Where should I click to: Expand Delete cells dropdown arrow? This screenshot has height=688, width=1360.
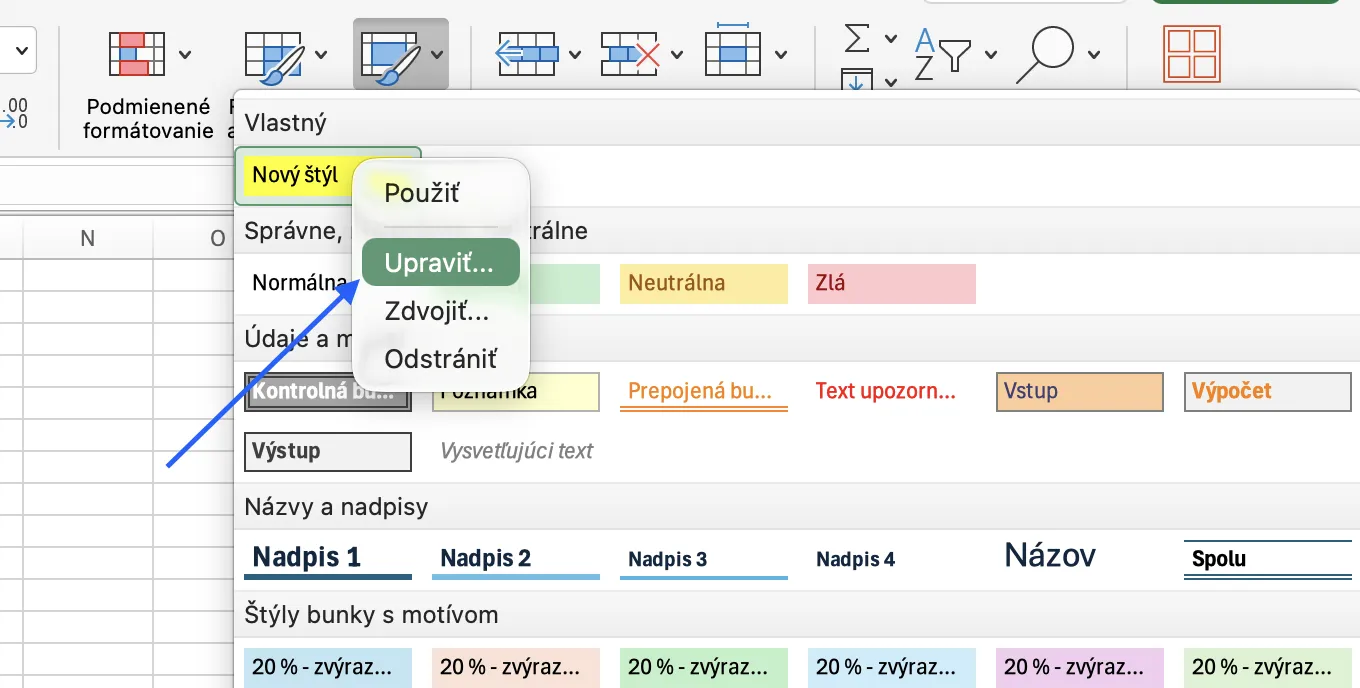677,55
